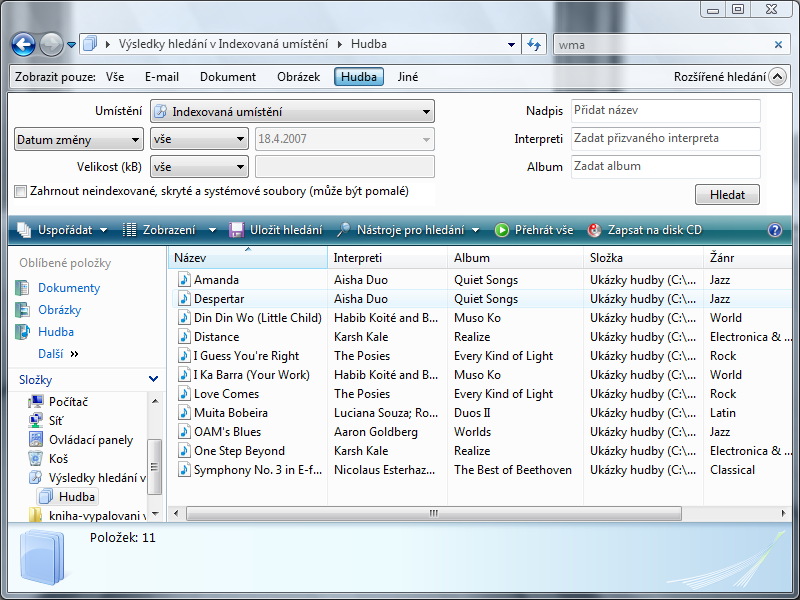Click the Interpreti artist input field
The image size is (800, 600).
pyautogui.click(x=665, y=139)
